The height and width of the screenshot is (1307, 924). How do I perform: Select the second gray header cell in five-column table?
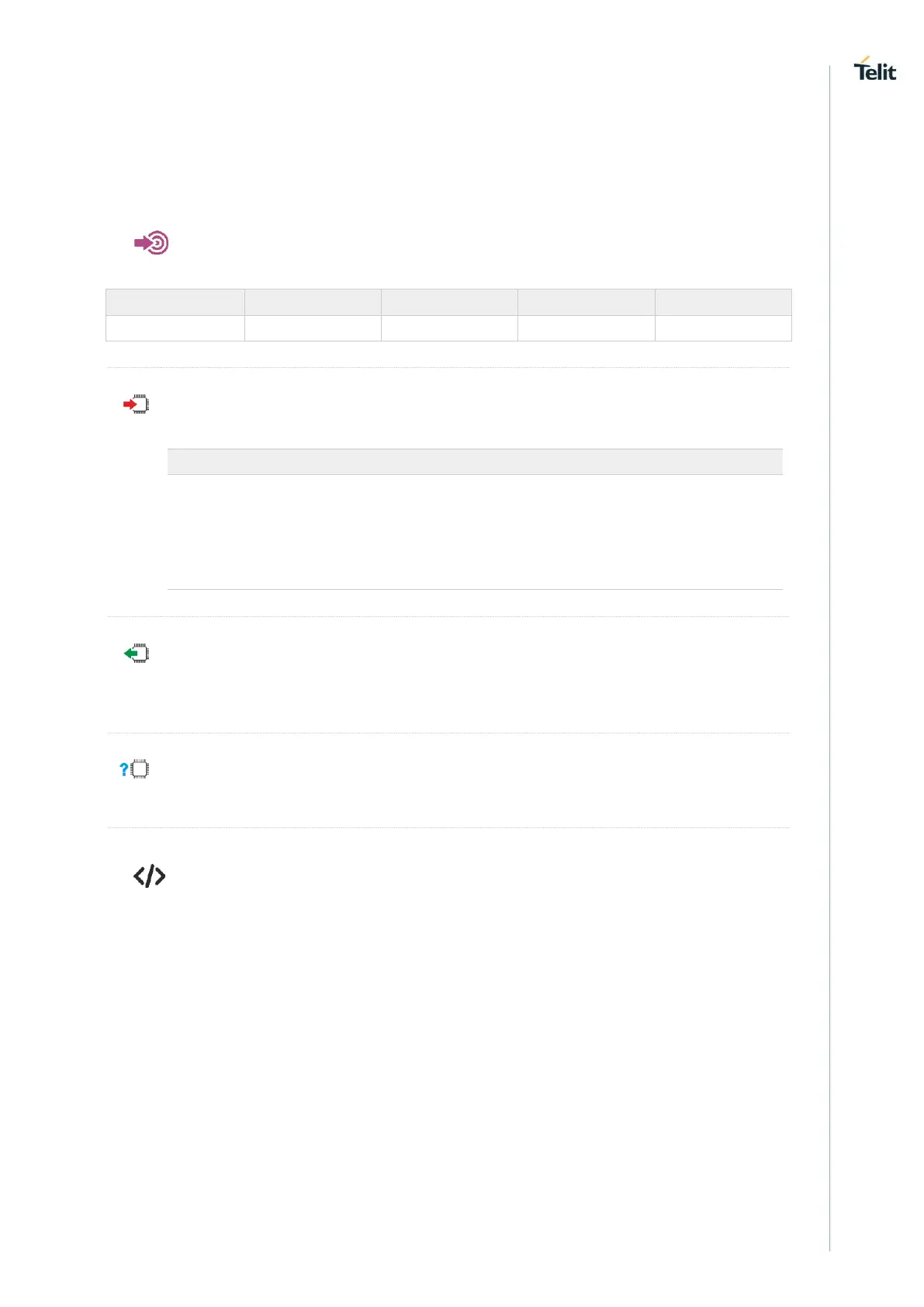(313, 302)
